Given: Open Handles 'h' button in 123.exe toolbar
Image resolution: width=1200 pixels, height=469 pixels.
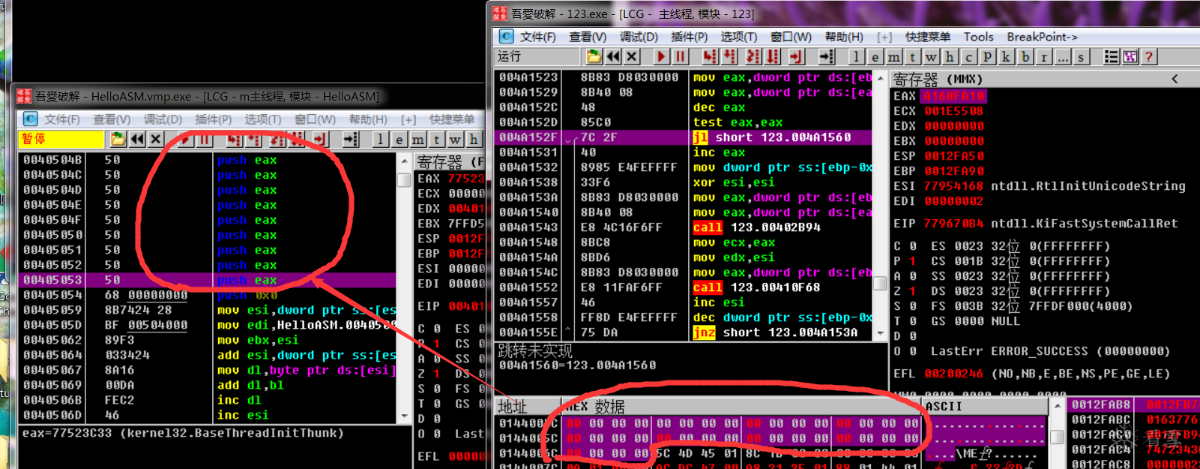Looking at the screenshot, I should 949,56.
